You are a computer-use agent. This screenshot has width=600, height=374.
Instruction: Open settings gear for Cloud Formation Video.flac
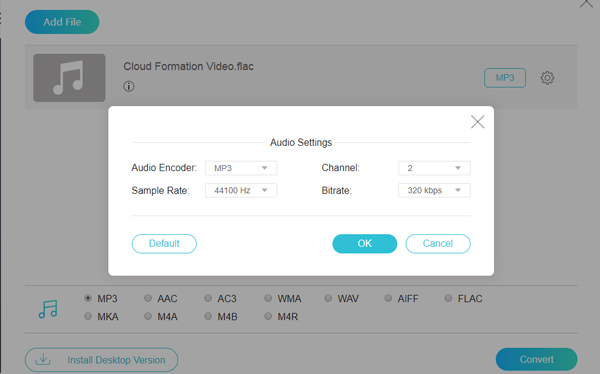click(x=547, y=78)
